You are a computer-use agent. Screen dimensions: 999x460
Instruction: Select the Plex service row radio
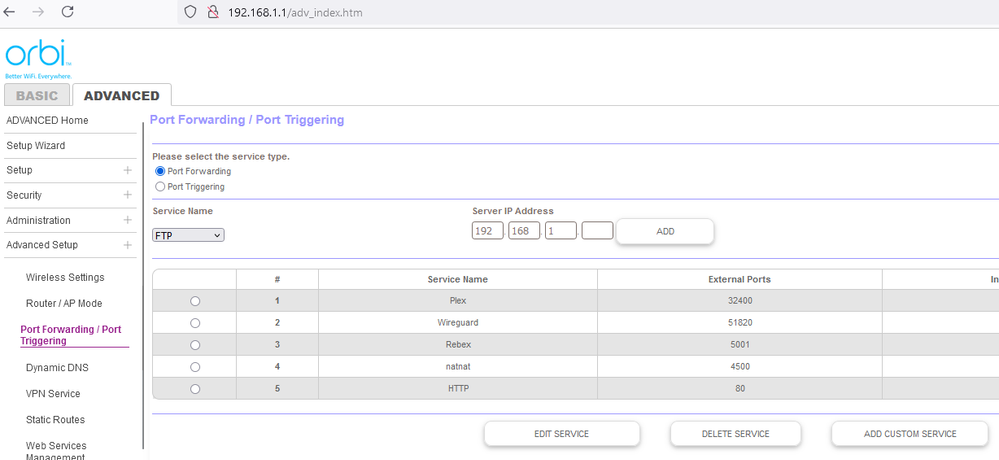click(194, 301)
